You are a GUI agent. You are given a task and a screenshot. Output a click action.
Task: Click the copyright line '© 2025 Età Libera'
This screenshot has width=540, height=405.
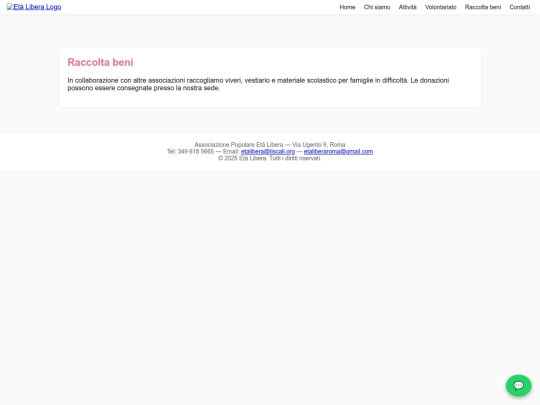(270, 158)
